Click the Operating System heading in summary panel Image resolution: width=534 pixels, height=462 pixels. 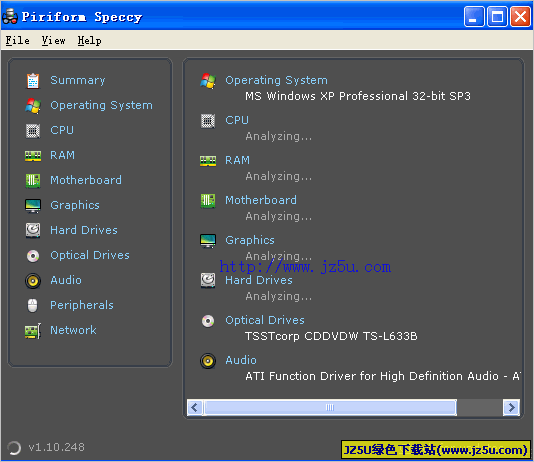click(277, 80)
